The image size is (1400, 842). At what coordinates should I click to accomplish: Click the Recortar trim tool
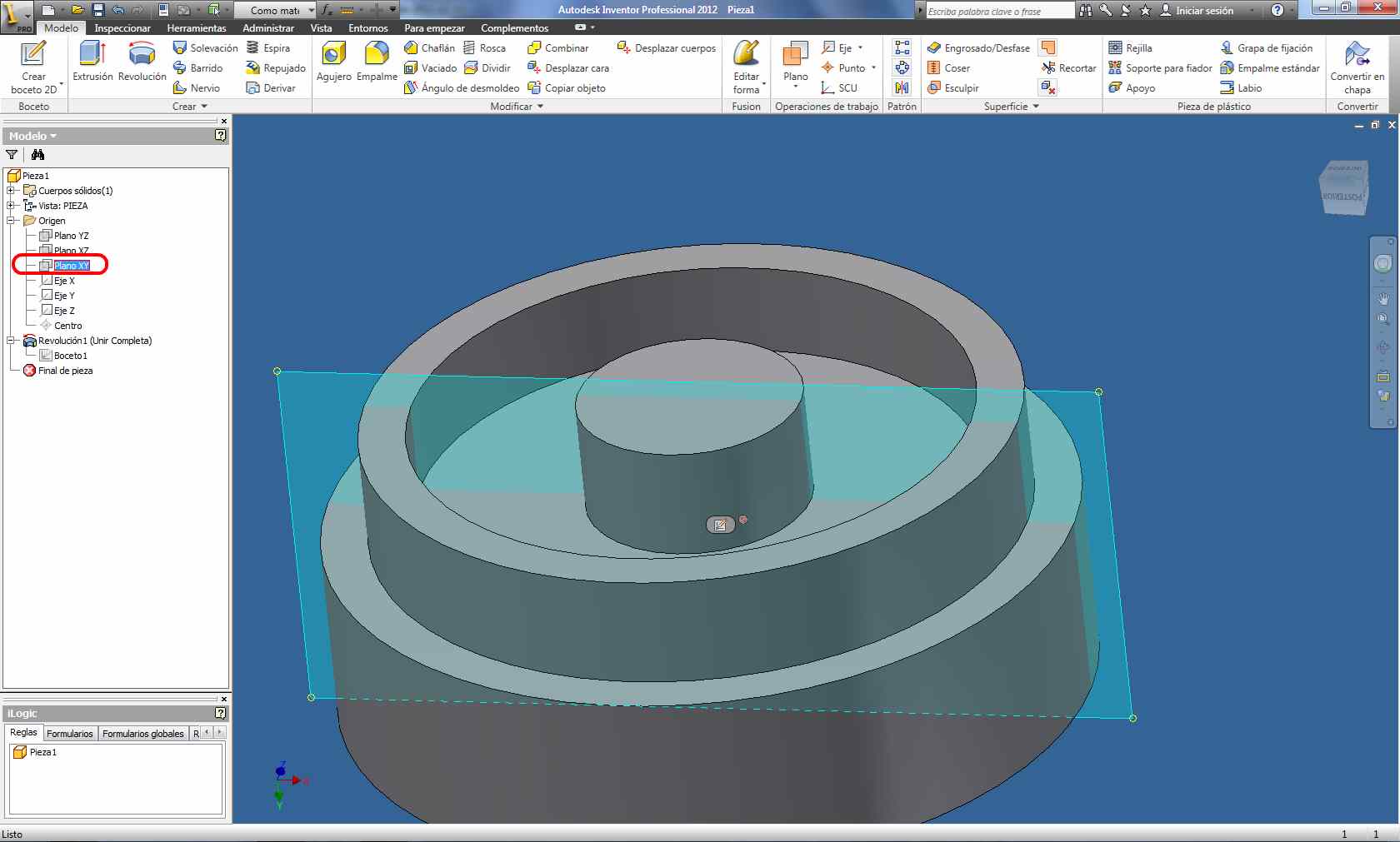coord(1068,68)
